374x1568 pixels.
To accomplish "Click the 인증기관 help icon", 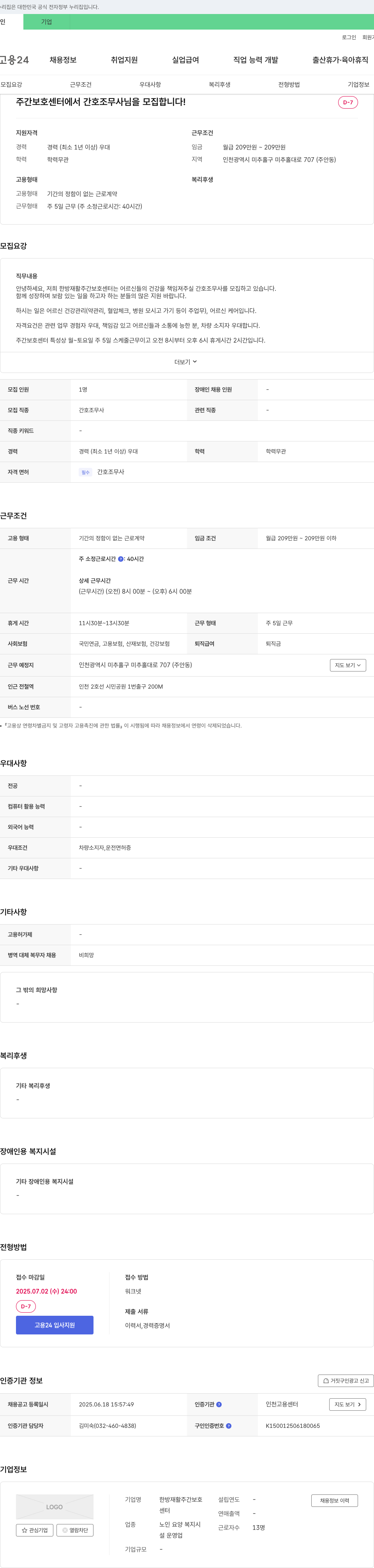I will [219, 1404].
